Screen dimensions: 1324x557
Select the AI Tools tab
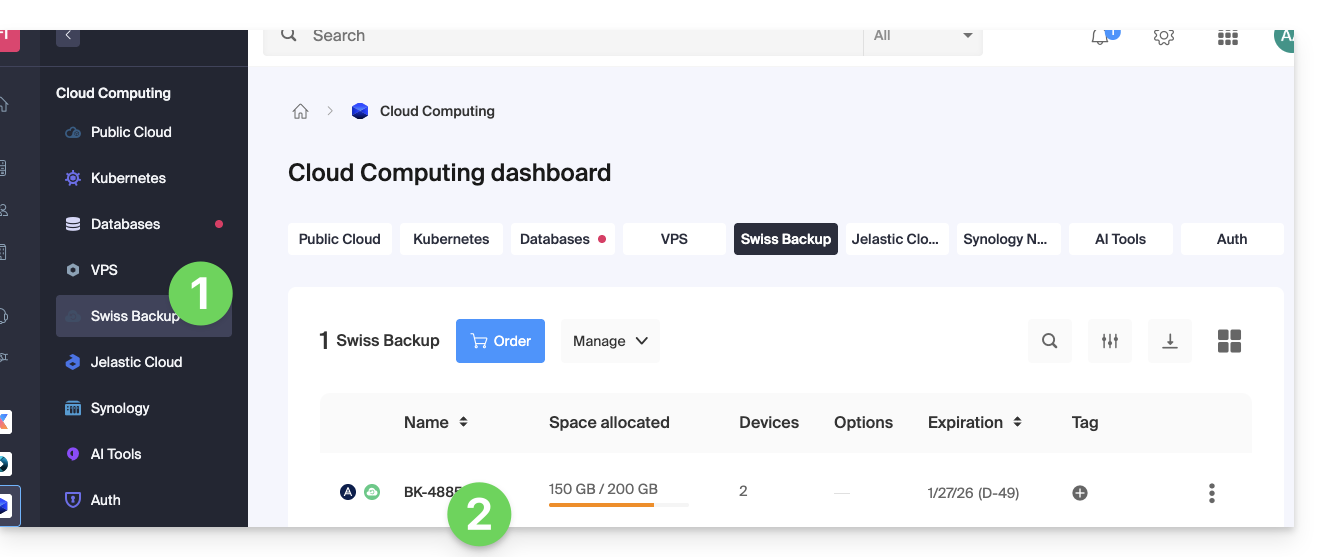click(x=1120, y=239)
